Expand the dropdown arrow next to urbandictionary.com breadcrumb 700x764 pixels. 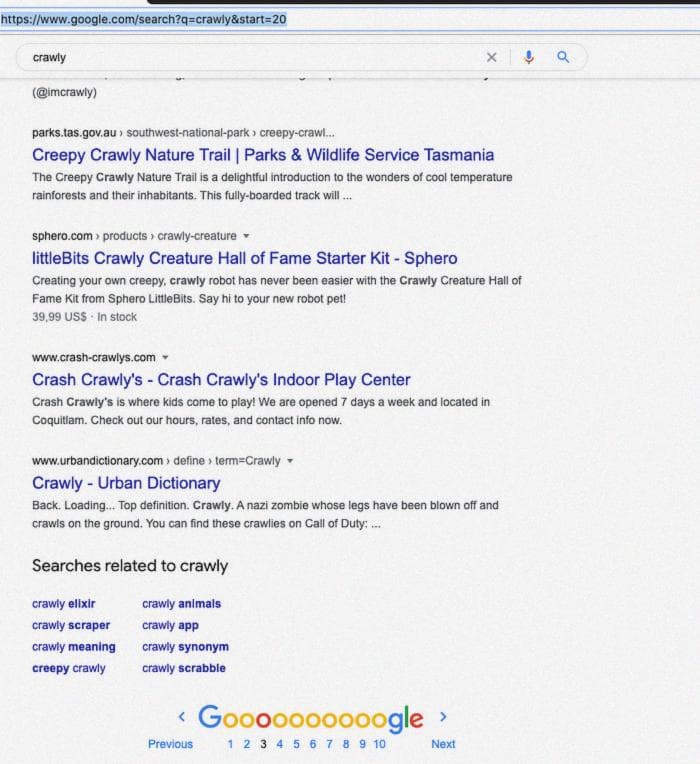point(290,460)
